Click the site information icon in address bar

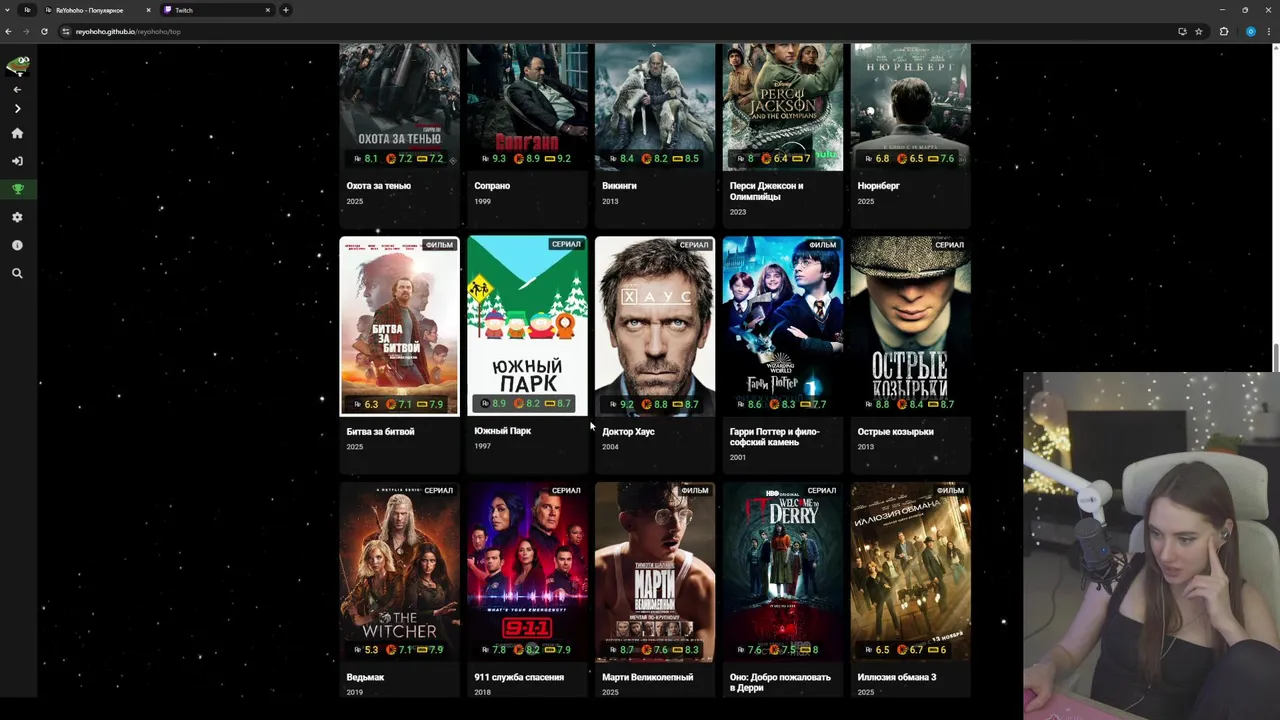(x=66, y=31)
